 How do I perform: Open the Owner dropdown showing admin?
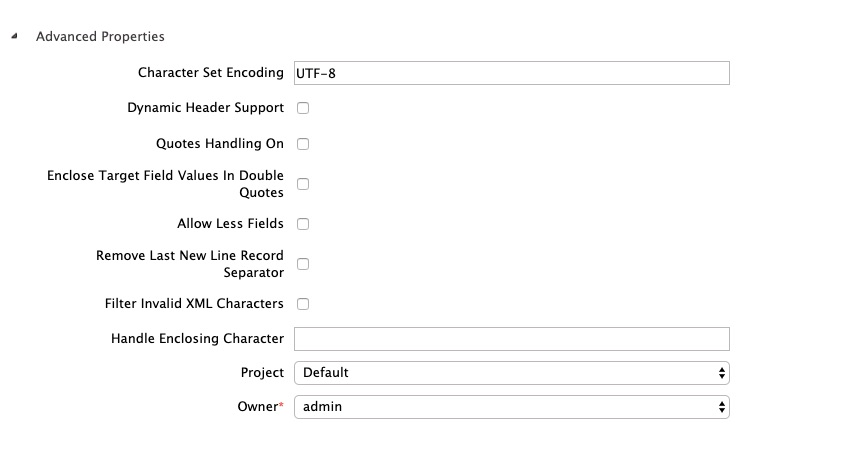click(511, 407)
